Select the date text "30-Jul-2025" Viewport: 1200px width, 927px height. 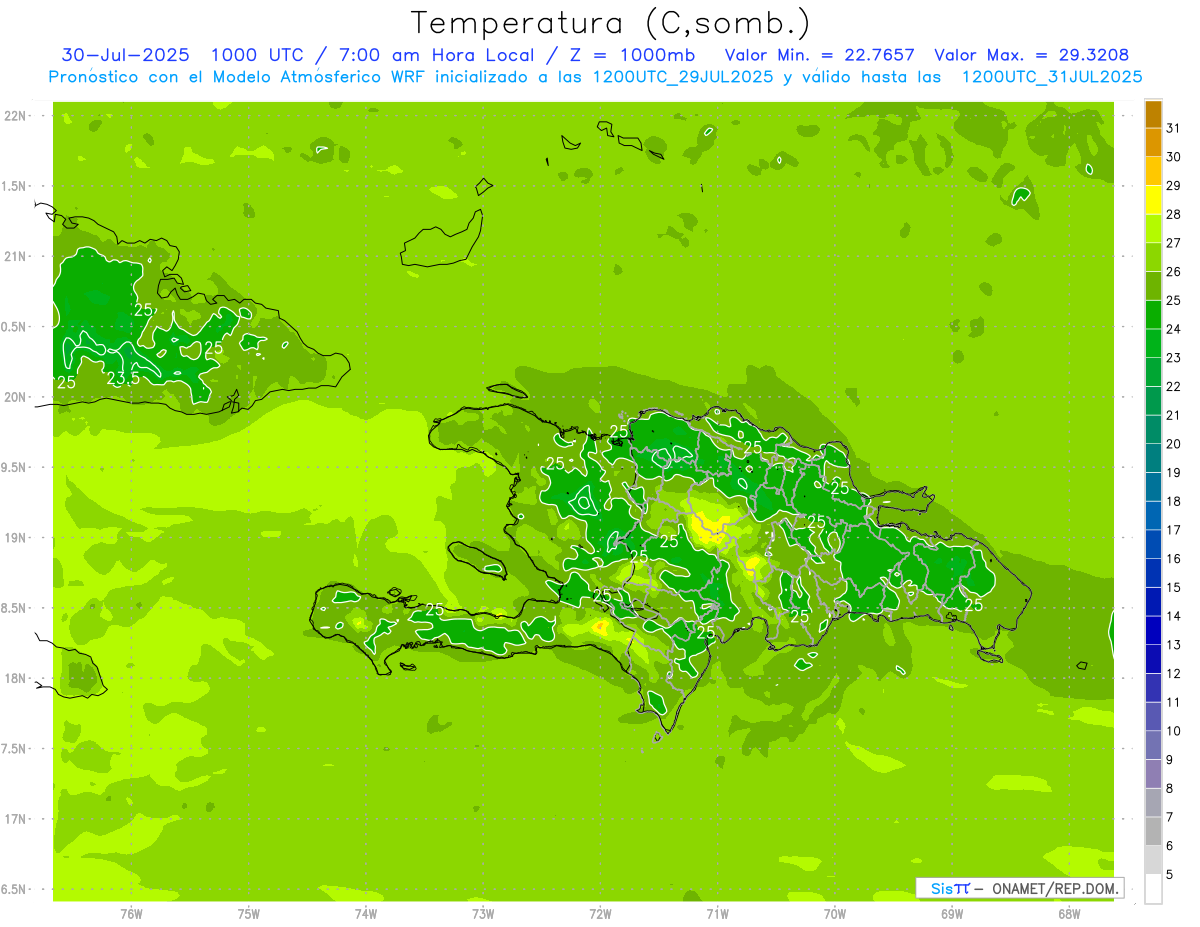pos(125,55)
